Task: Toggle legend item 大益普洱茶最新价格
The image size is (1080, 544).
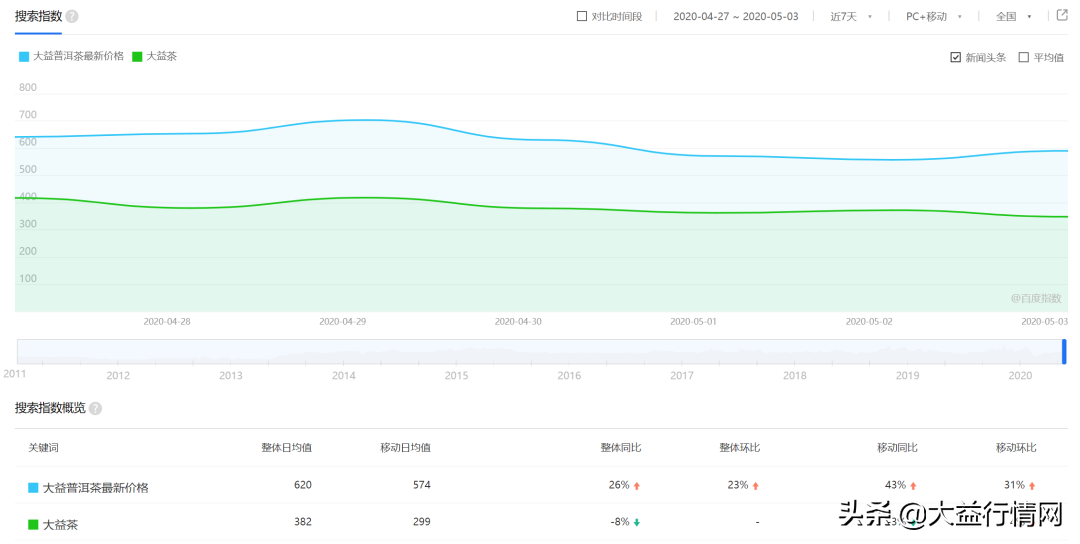Action: coord(72,56)
